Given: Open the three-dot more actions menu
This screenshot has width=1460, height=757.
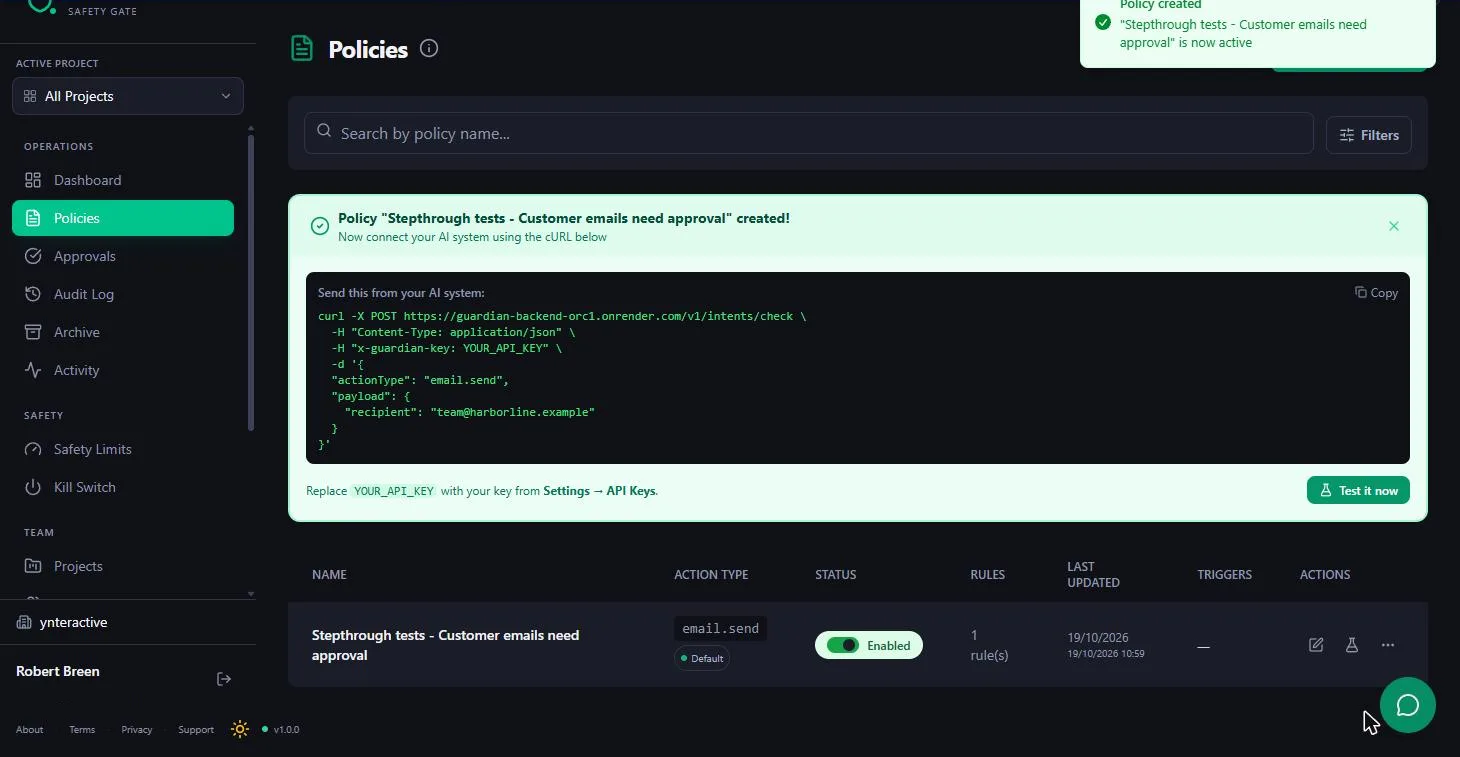Looking at the screenshot, I should [1388, 645].
